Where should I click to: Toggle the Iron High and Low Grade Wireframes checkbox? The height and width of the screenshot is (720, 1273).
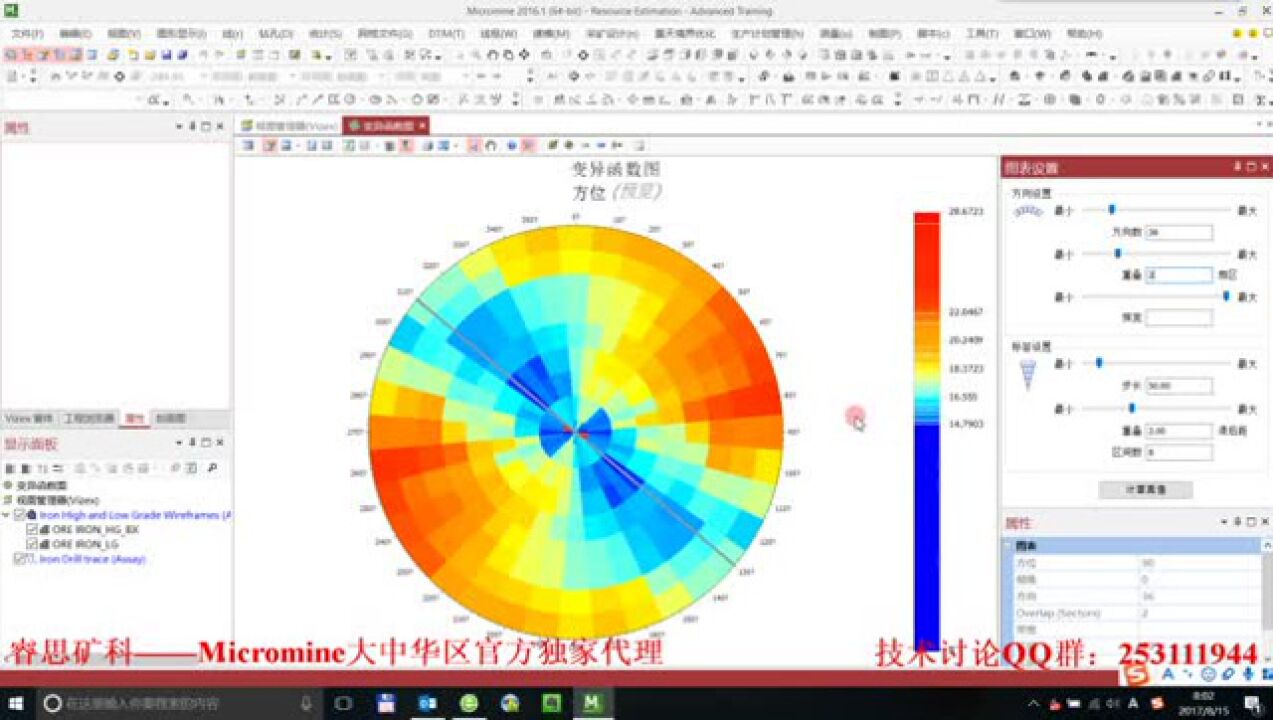19,515
